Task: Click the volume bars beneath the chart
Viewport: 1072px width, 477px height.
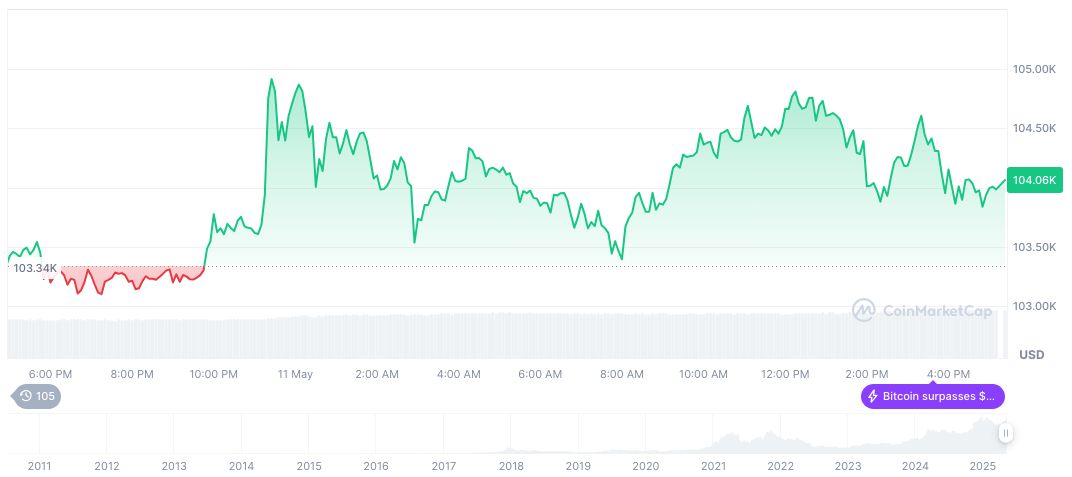Action: (x=500, y=337)
